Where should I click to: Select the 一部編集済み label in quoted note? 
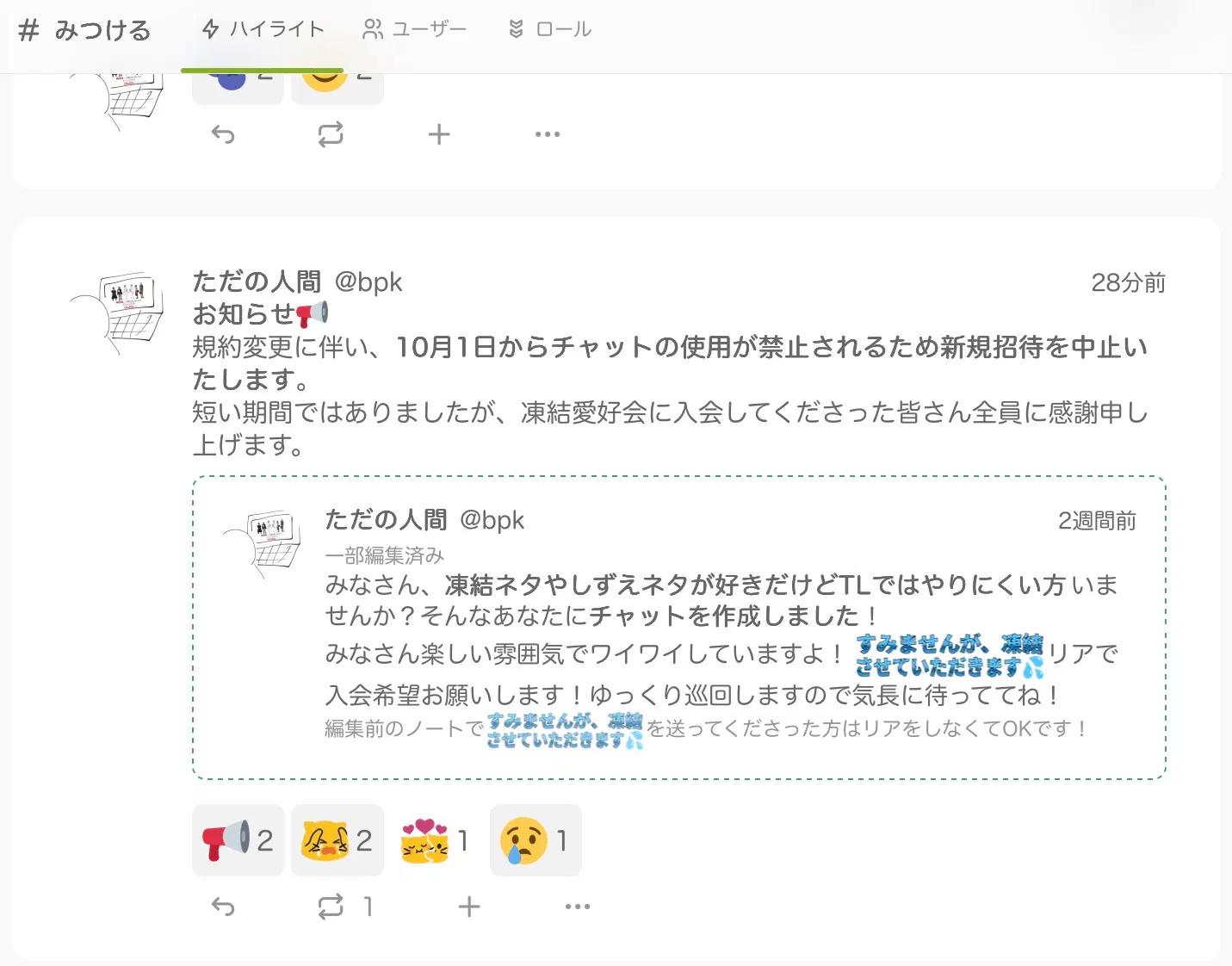(385, 555)
